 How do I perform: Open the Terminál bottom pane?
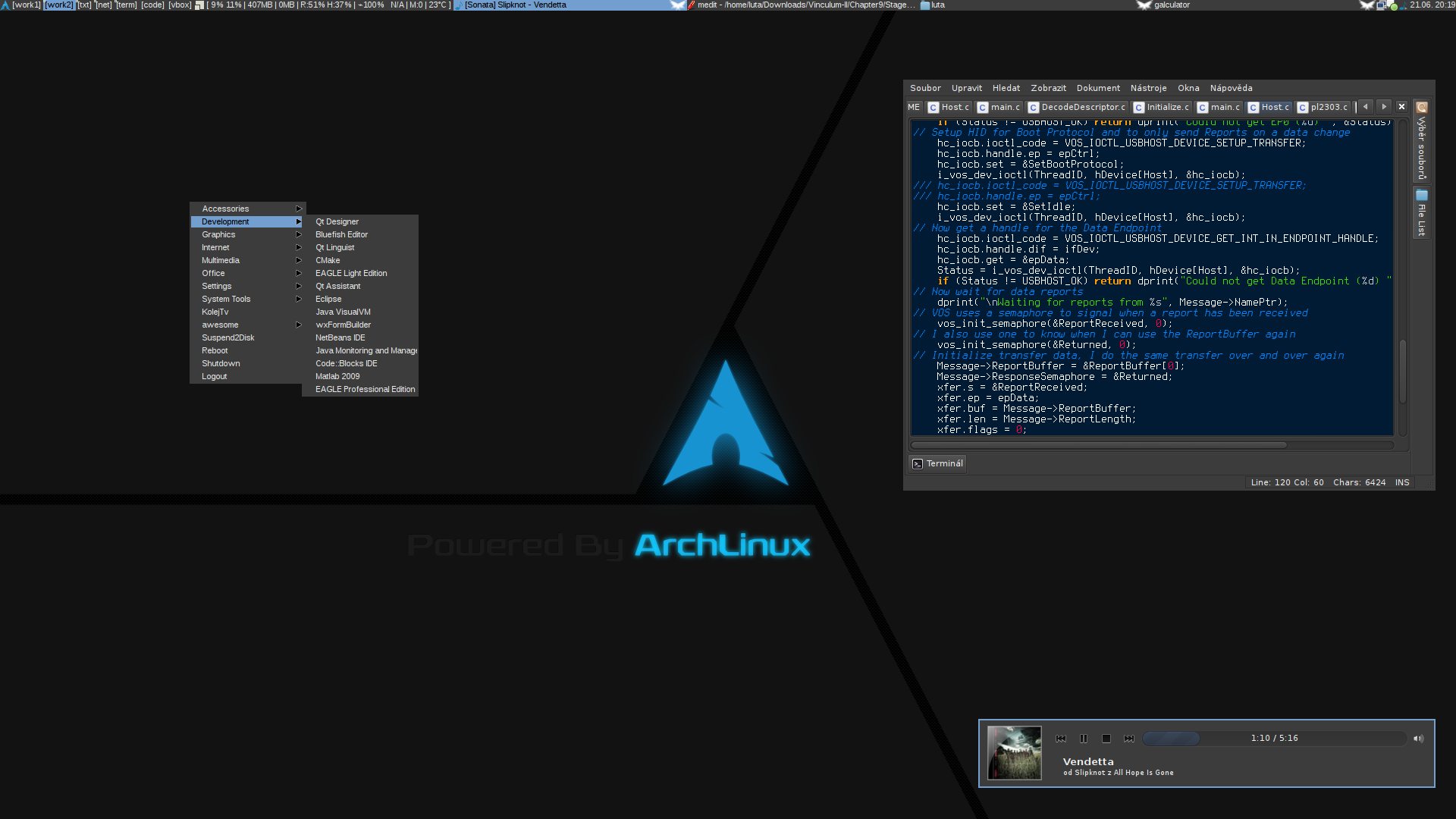point(937,463)
